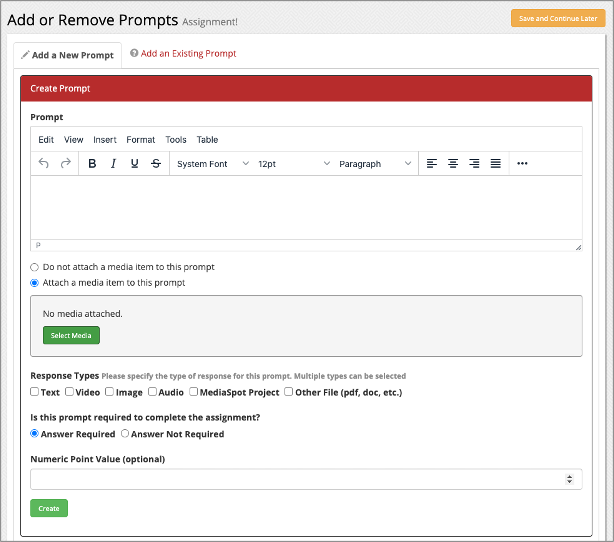Apply strikethrough formatting

(155, 164)
